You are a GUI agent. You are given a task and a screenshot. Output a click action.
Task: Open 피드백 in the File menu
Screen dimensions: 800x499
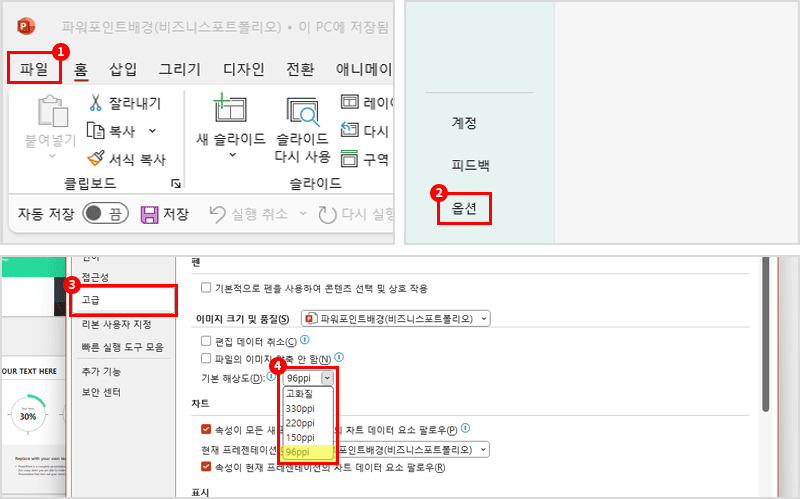(470, 165)
